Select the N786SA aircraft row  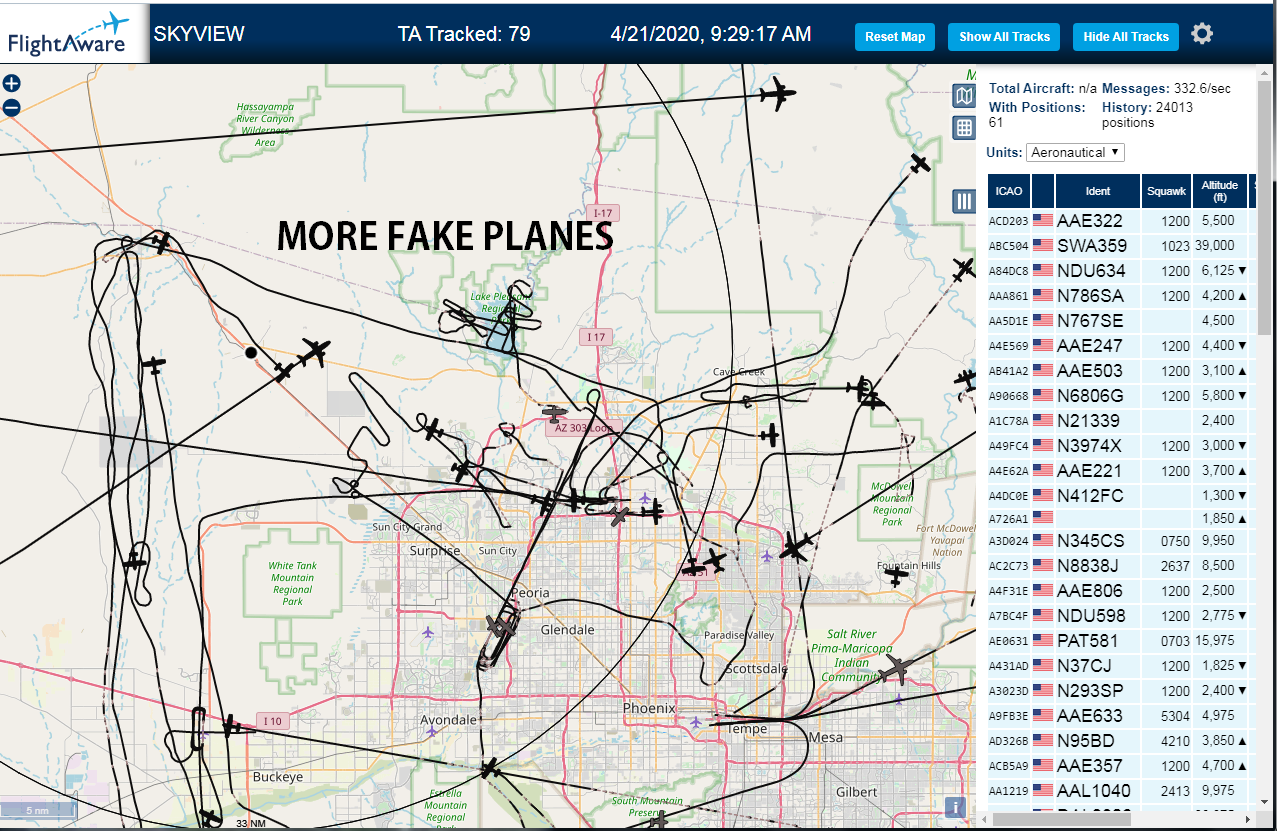pyautogui.click(x=1121, y=296)
